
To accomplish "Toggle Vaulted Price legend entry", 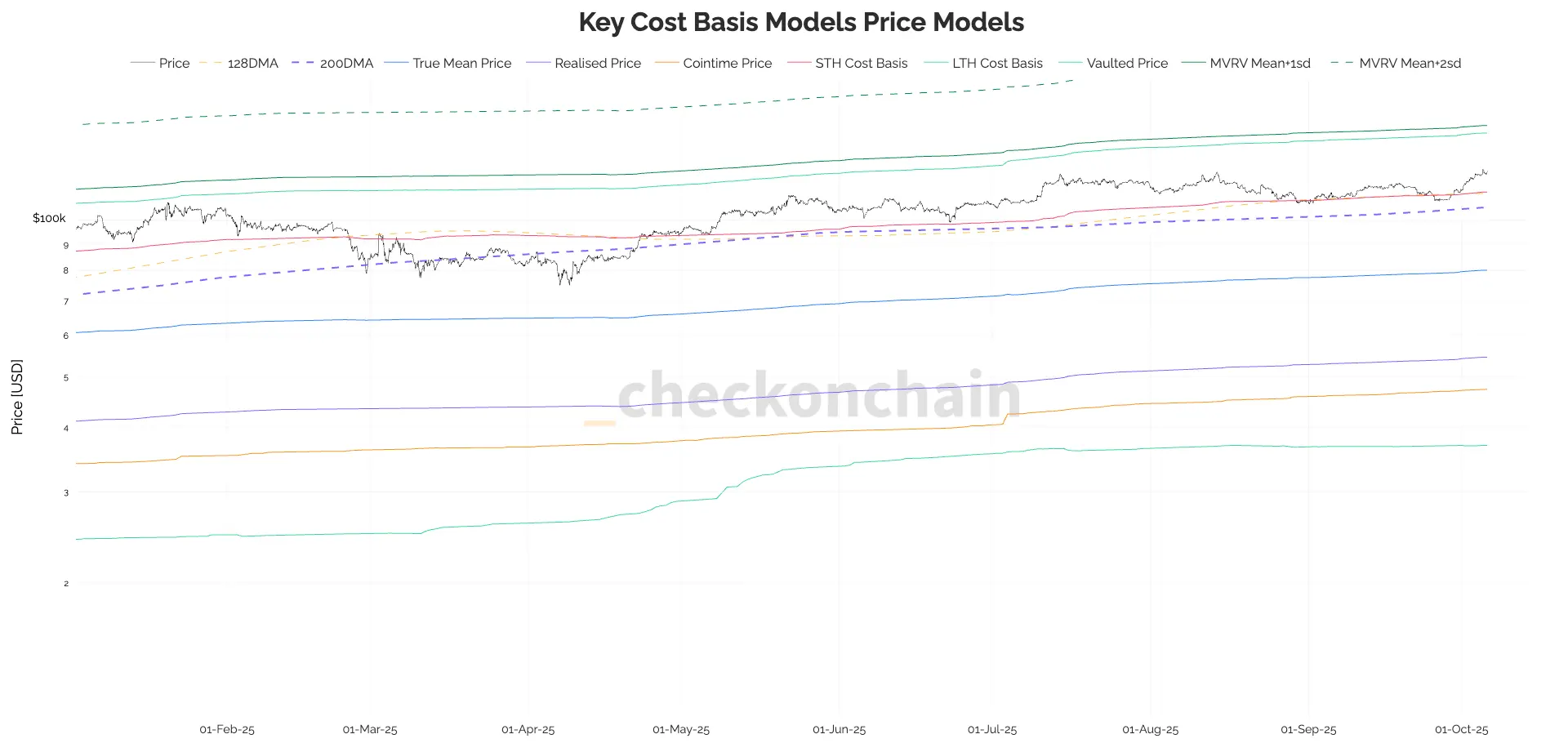I will [1127, 63].
